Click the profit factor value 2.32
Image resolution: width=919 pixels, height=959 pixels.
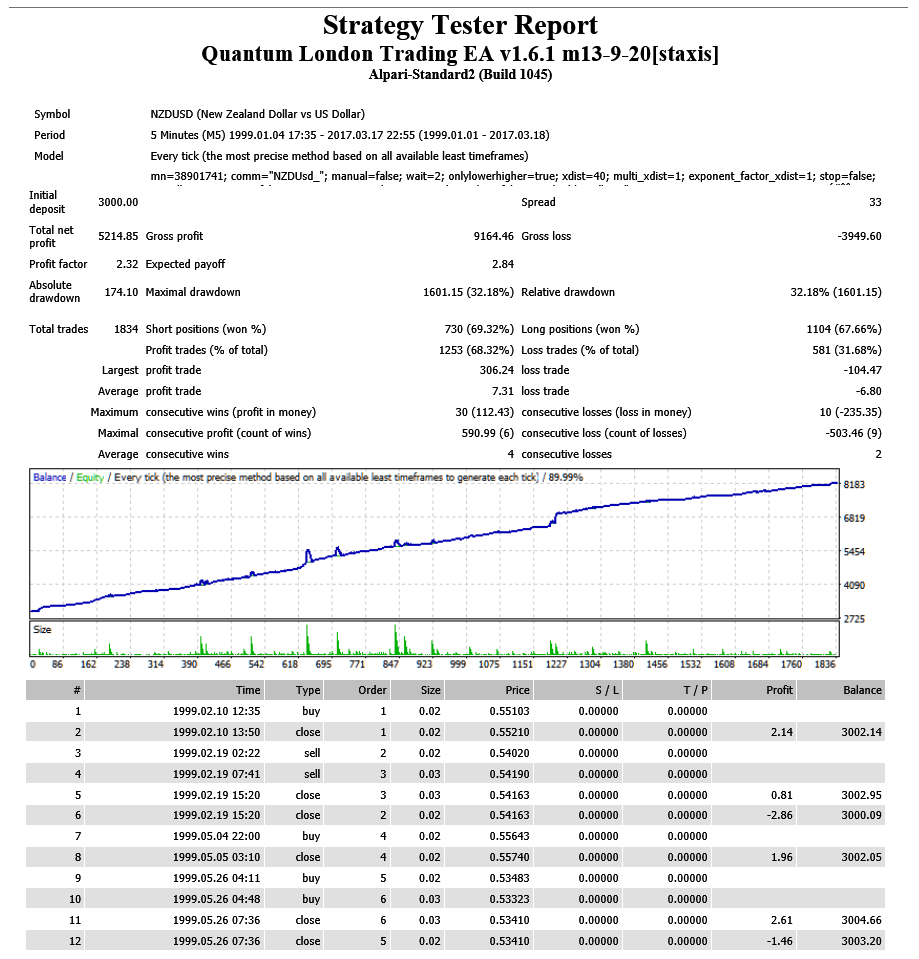point(127,264)
